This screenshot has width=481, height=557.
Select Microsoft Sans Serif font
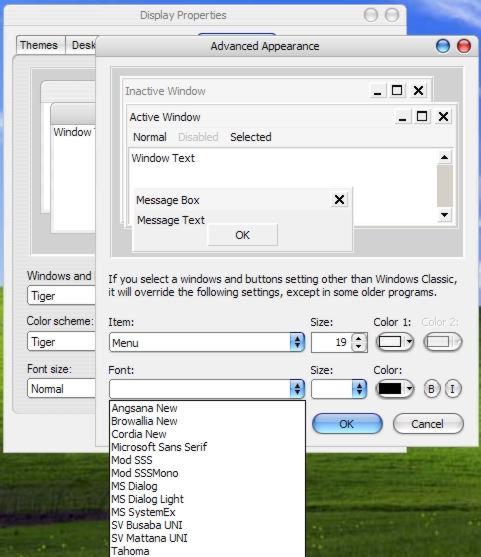159,447
